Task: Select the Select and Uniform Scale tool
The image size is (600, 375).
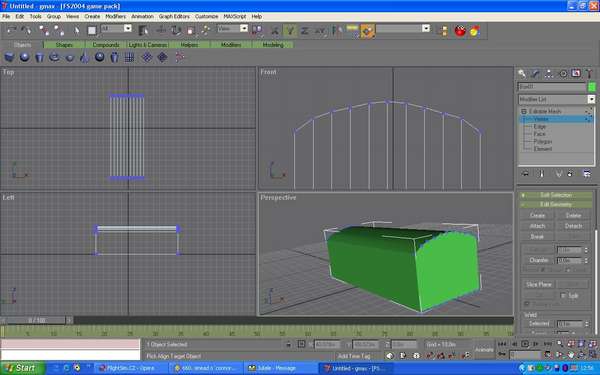Action: (191, 30)
